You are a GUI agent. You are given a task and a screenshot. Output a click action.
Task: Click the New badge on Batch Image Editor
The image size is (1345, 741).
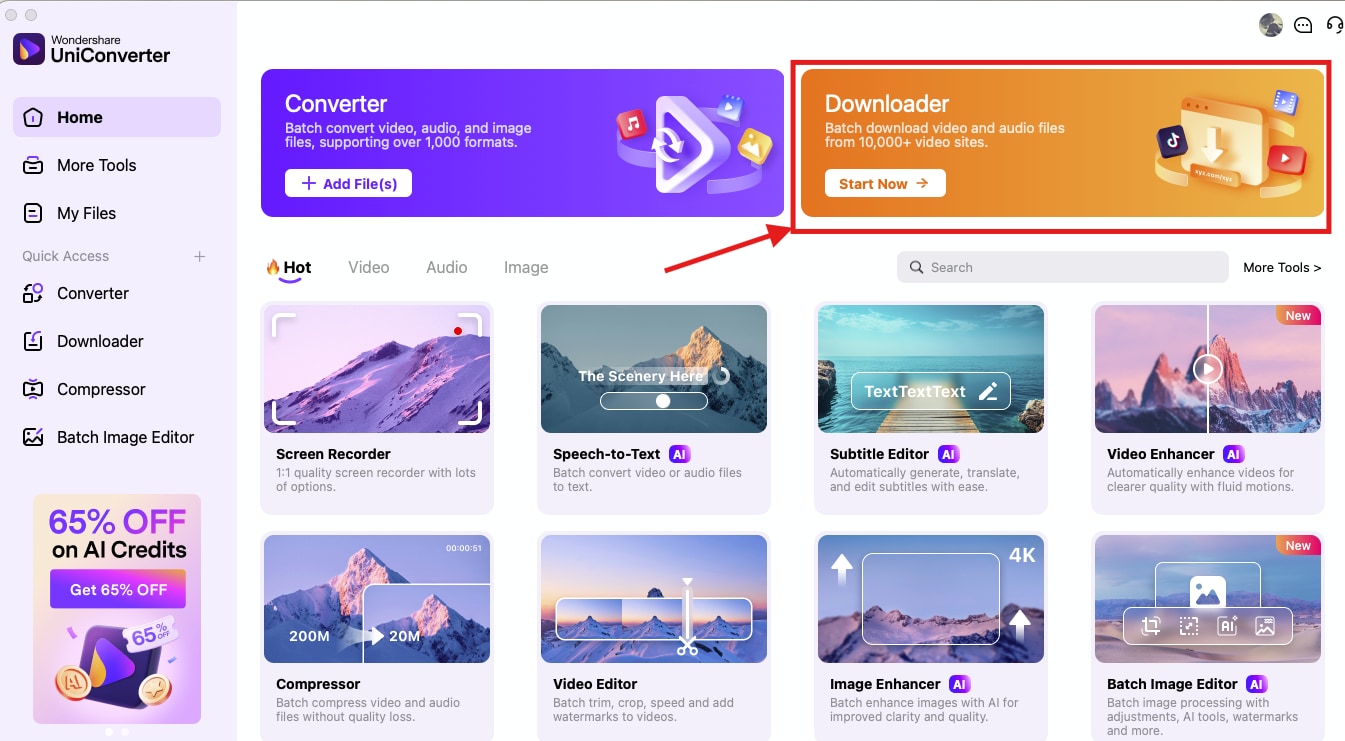click(x=1298, y=545)
